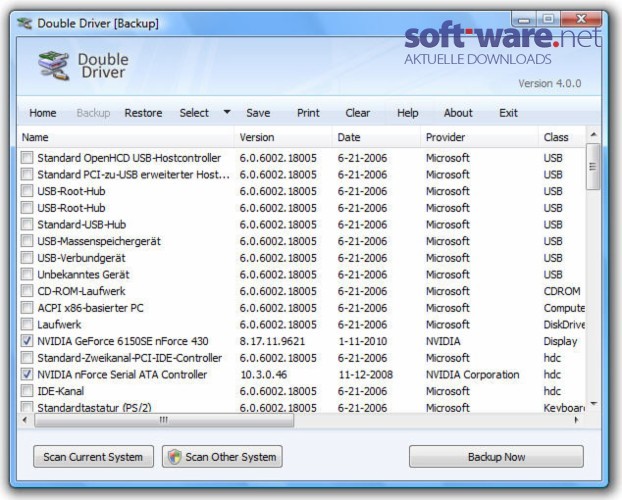The height and width of the screenshot is (500, 622).
Task: Sort list by Class column header
Action: (x=562, y=137)
